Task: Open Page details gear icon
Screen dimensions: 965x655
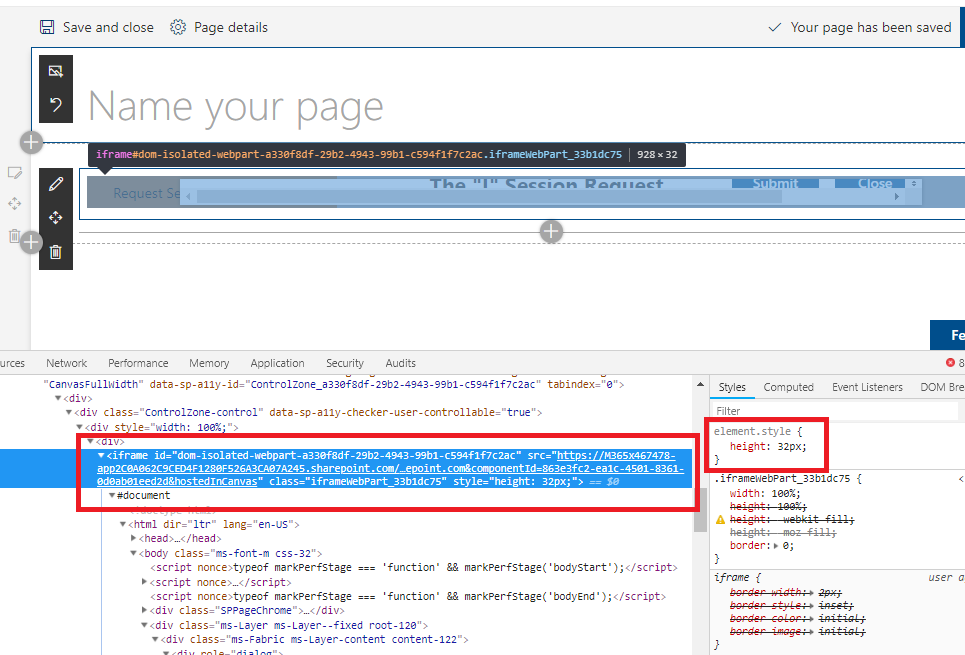Action: (178, 27)
